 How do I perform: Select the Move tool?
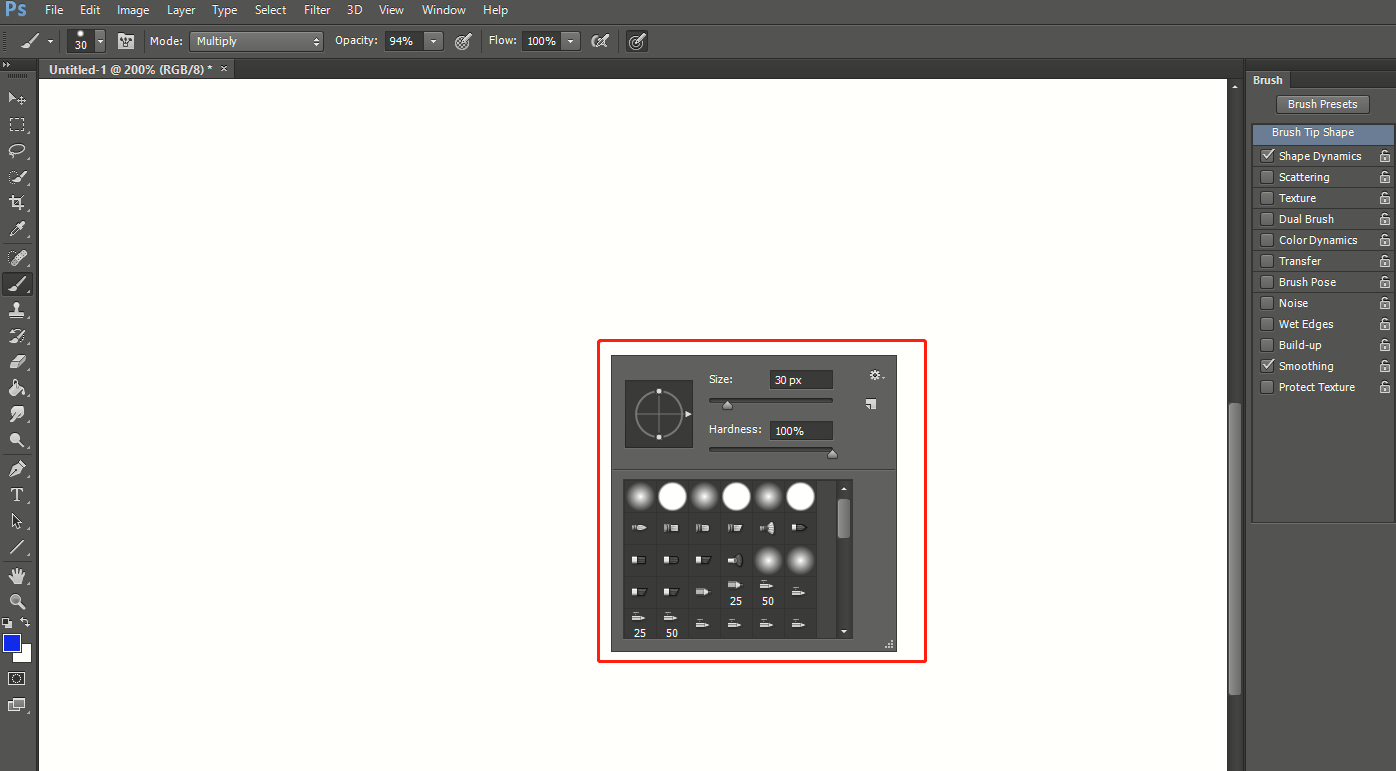[17, 98]
